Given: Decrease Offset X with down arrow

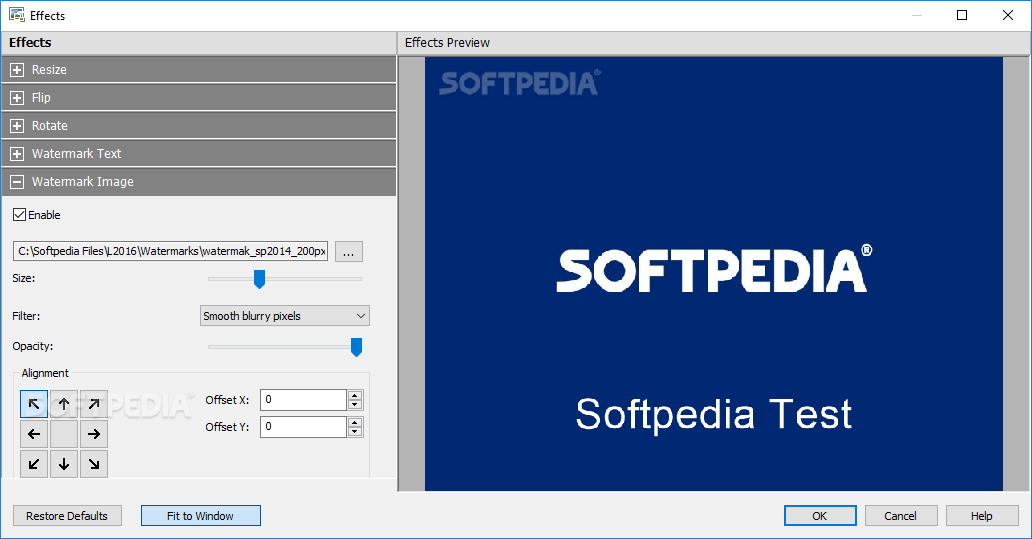Looking at the screenshot, I should tap(355, 405).
